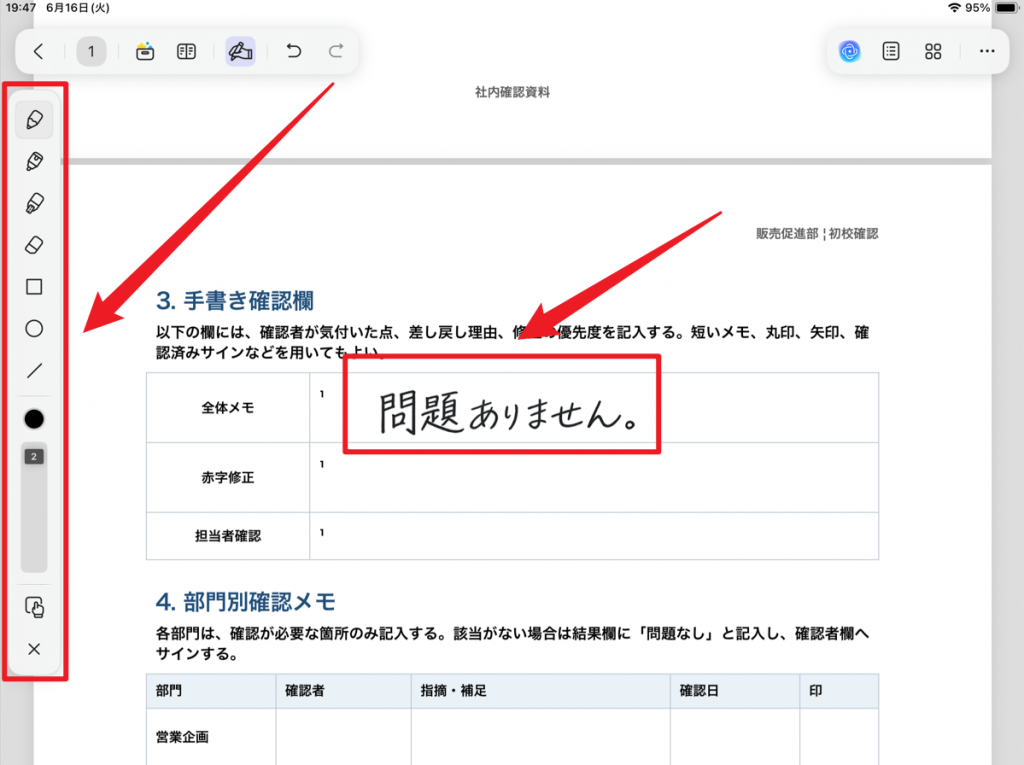Select the straight line tool
The height and width of the screenshot is (765, 1024).
click(x=35, y=370)
